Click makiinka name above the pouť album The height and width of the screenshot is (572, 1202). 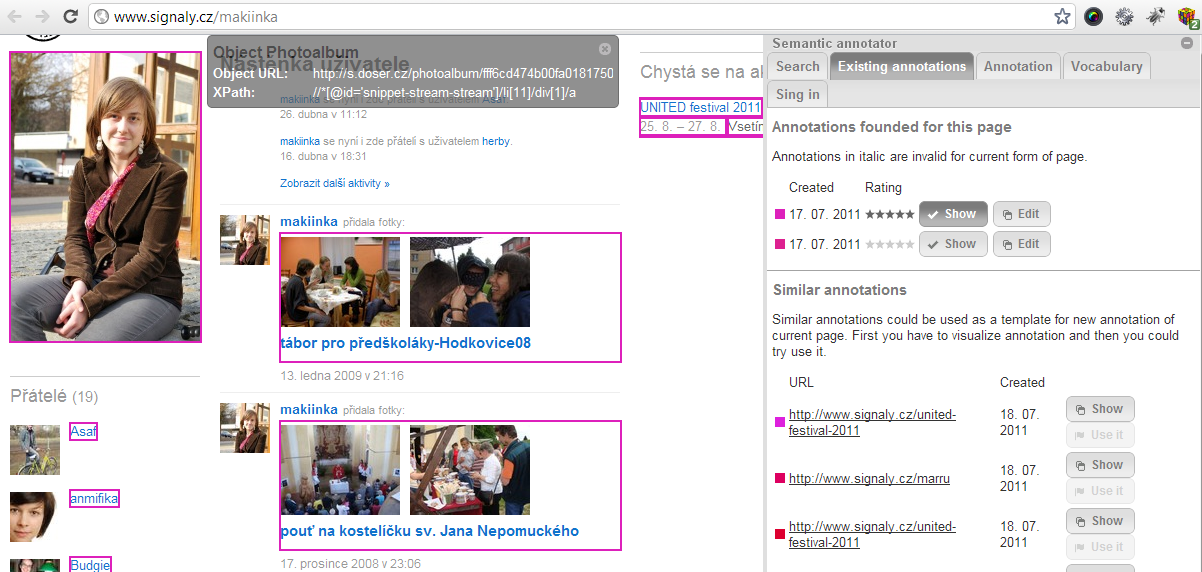click(x=308, y=409)
